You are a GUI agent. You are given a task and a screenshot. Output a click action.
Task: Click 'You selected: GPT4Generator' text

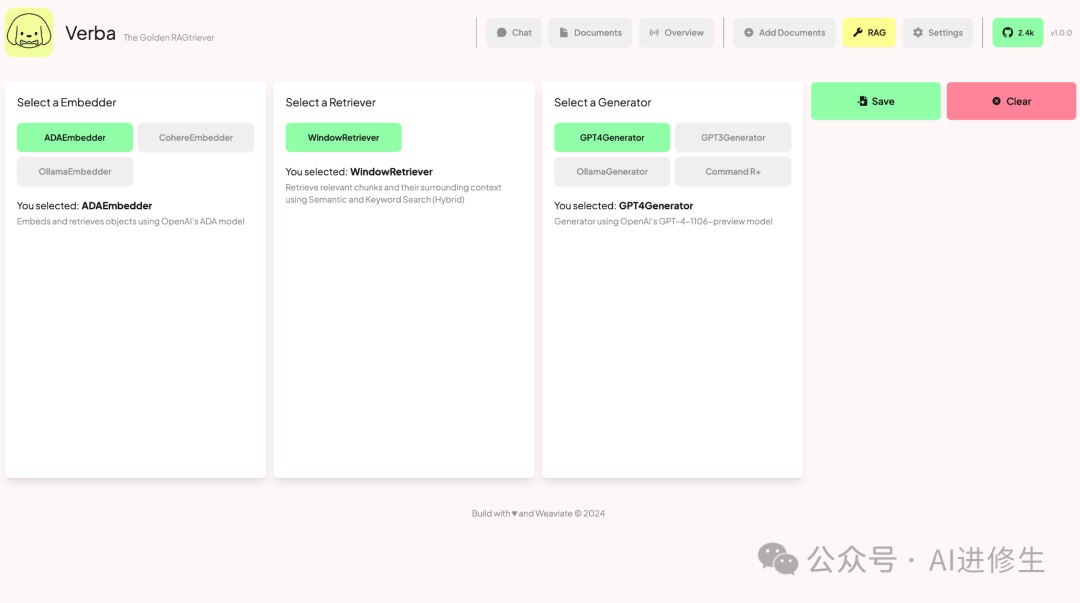pyautogui.click(x=623, y=205)
